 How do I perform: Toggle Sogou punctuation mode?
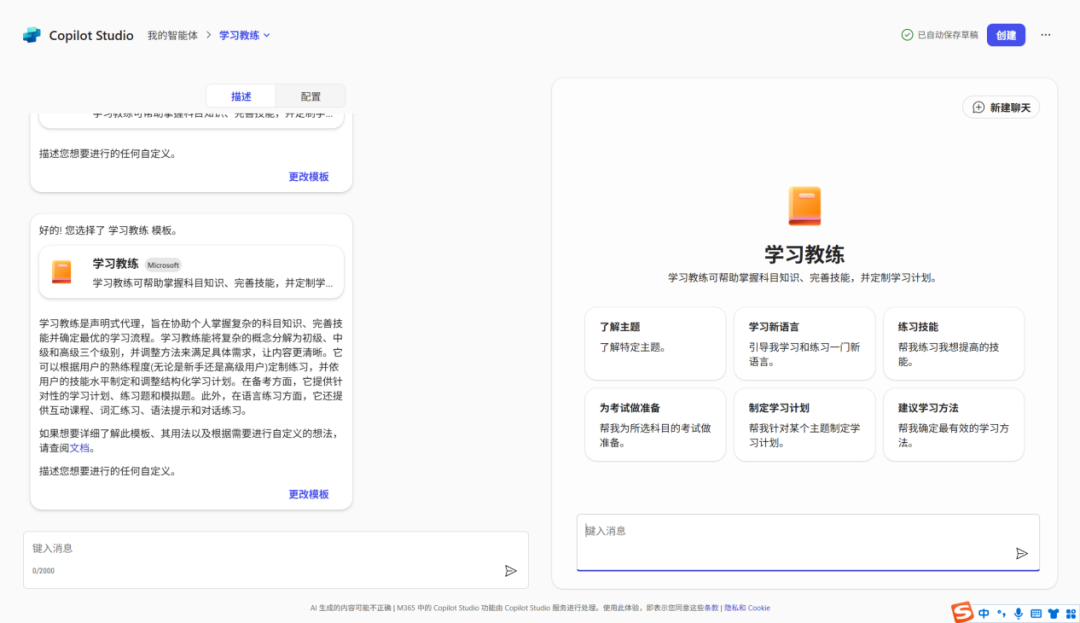coord(1001,613)
